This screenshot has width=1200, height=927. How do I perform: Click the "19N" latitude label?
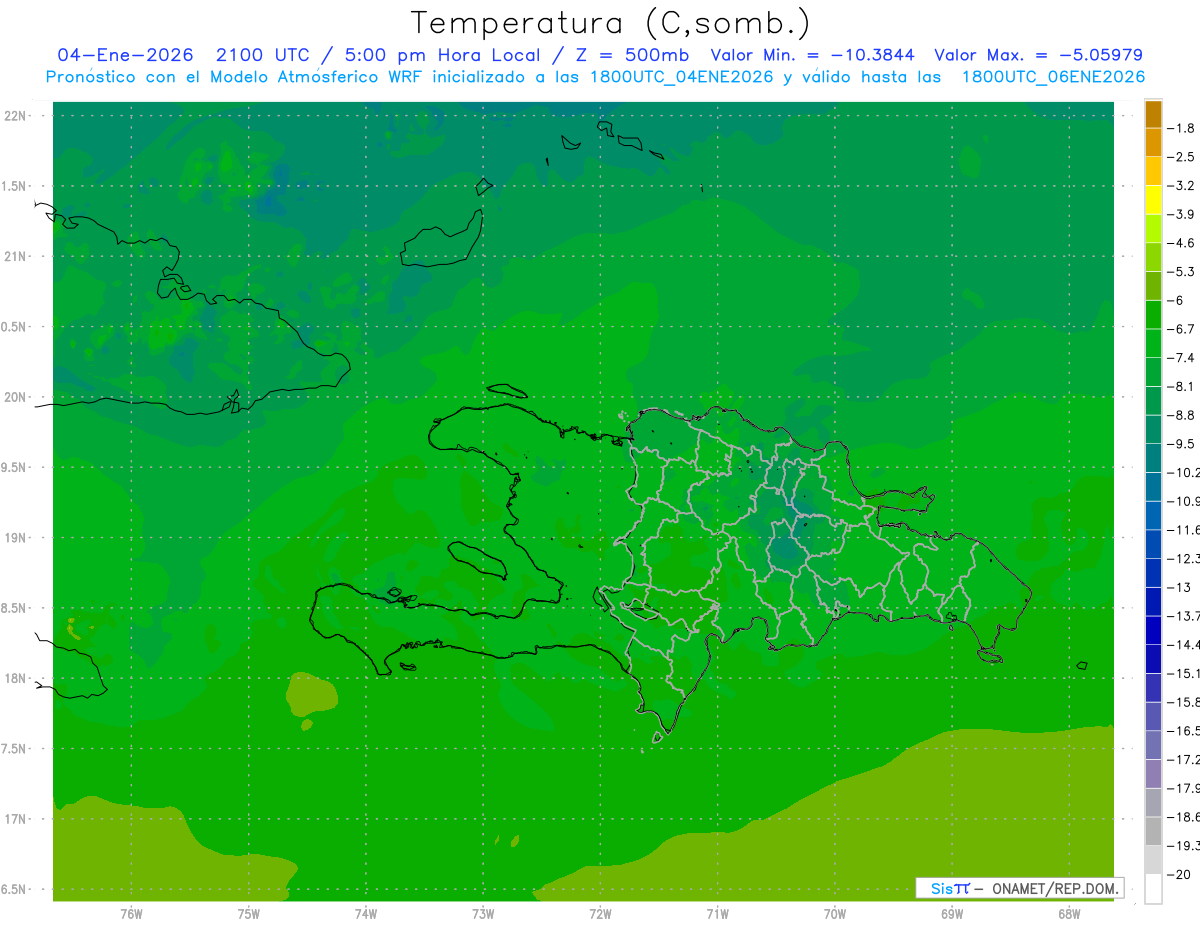coord(15,537)
